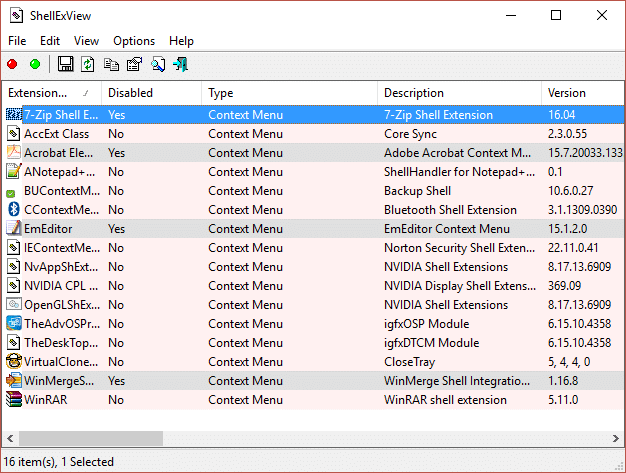Open the Options menu
626x473 pixels.
(x=134, y=41)
